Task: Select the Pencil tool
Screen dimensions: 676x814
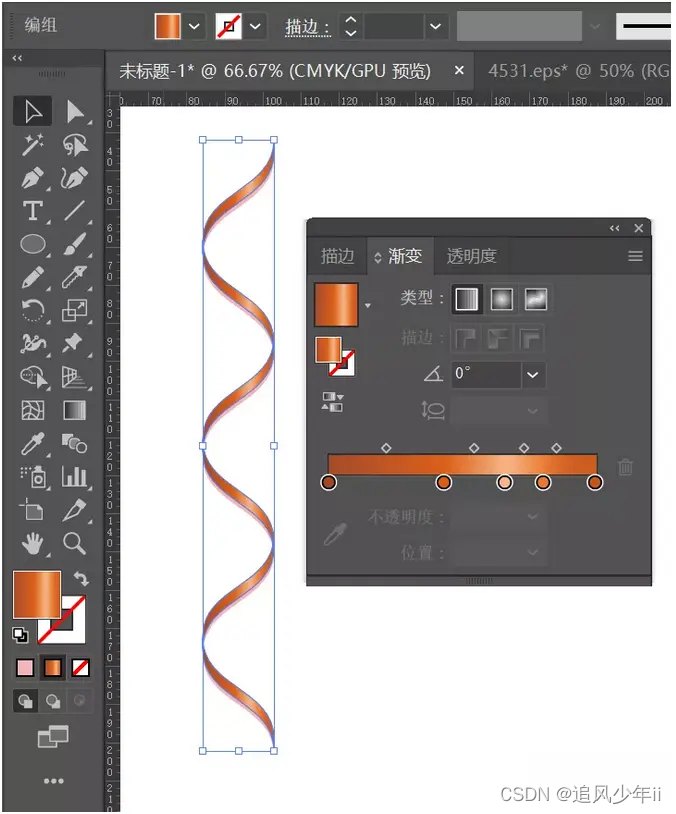Action: (x=33, y=277)
